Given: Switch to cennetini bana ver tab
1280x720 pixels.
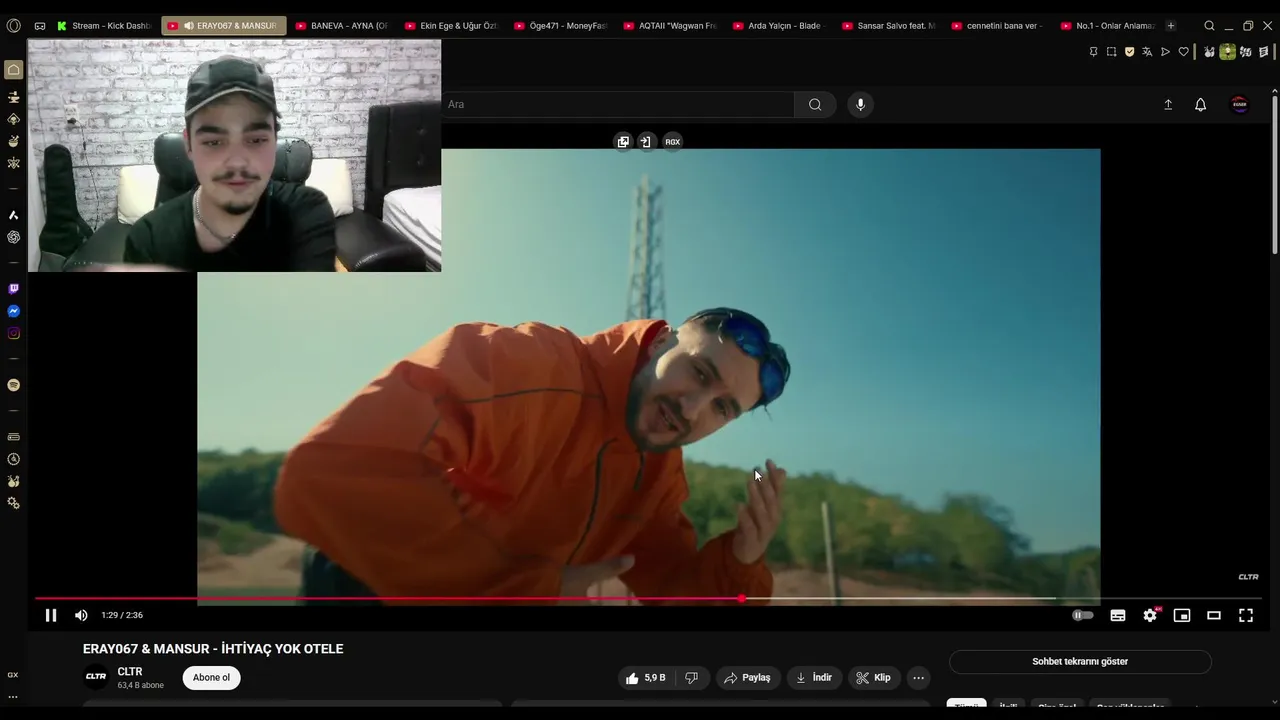Looking at the screenshot, I should tap(999, 26).
